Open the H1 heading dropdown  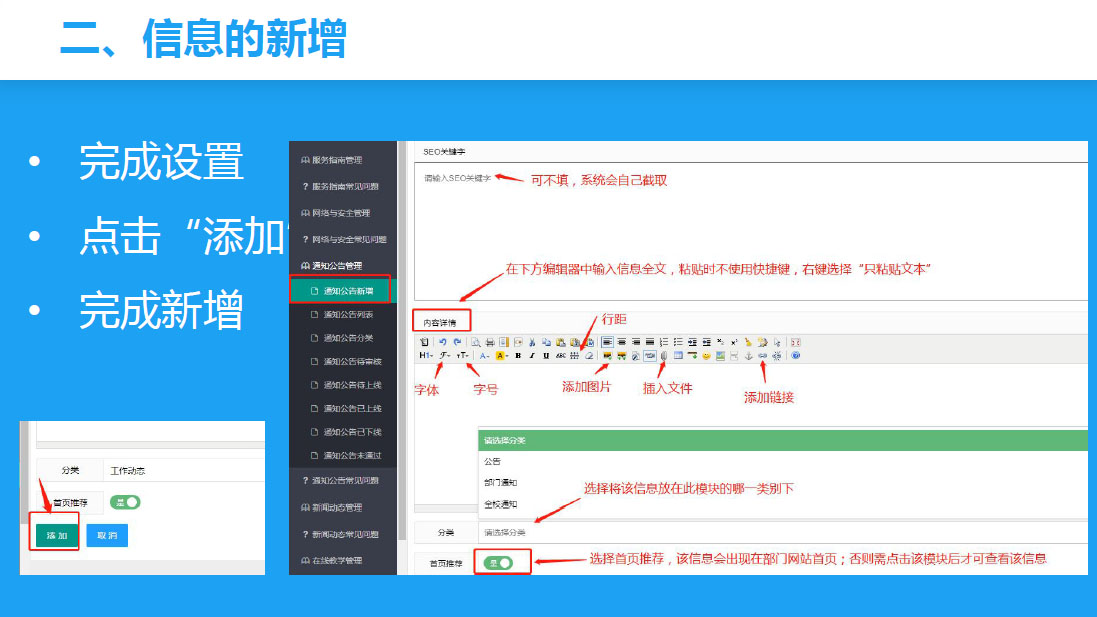(425, 355)
